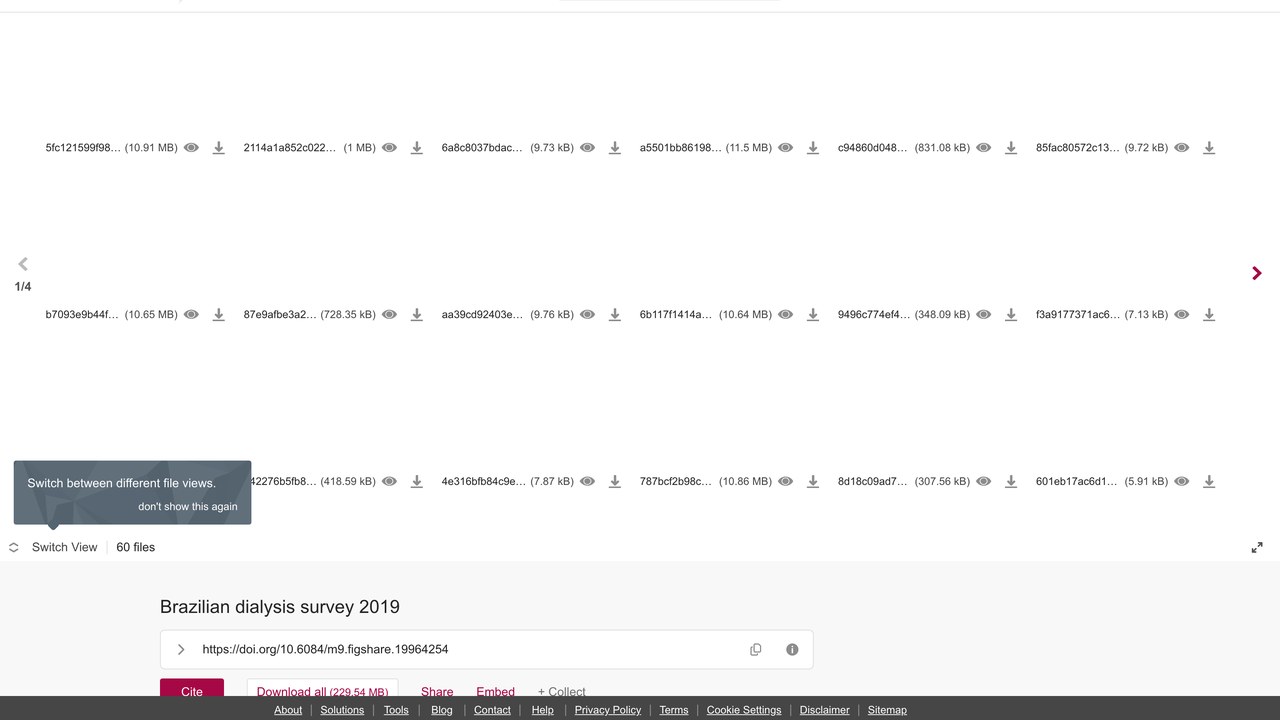The width and height of the screenshot is (1280, 720).
Task: Preview the 6b117f1414a file with eye icon
Action: pyautogui.click(x=785, y=315)
